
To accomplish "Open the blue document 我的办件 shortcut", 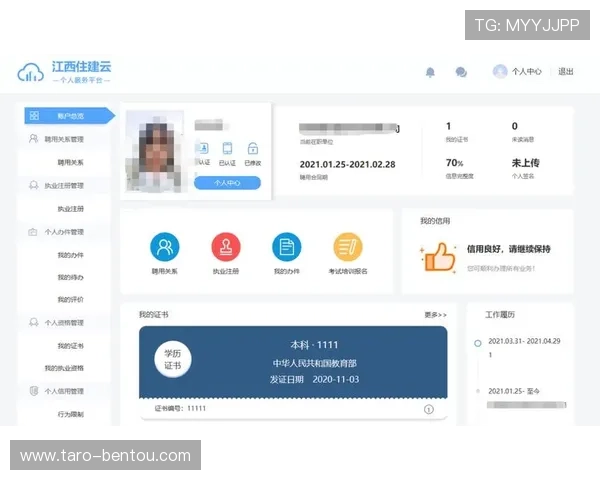I will tap(287, 247).
